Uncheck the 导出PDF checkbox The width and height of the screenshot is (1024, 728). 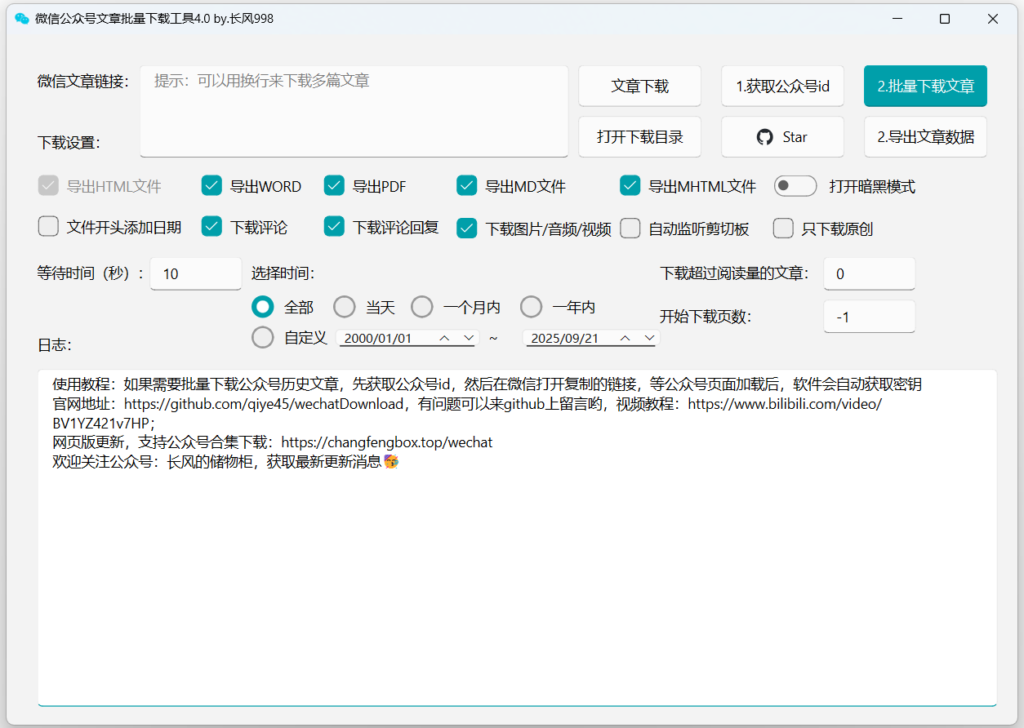coord(334,186)
